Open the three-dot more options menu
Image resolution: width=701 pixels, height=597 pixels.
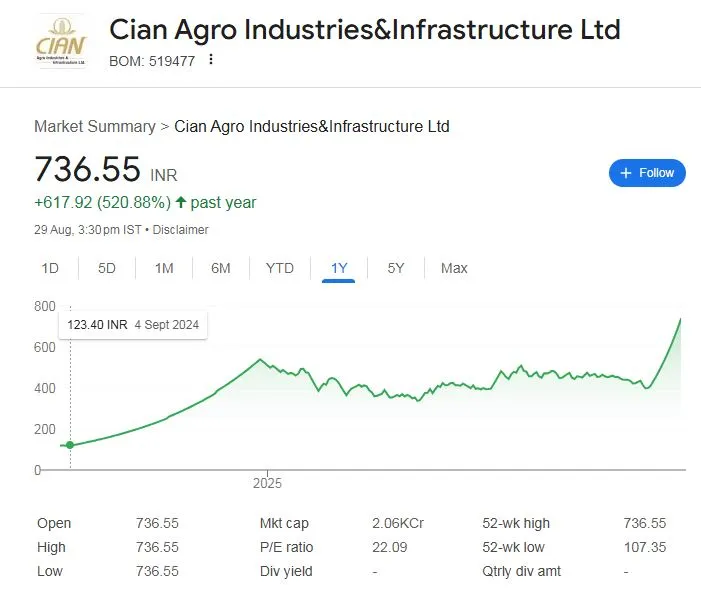pos(211,59)
